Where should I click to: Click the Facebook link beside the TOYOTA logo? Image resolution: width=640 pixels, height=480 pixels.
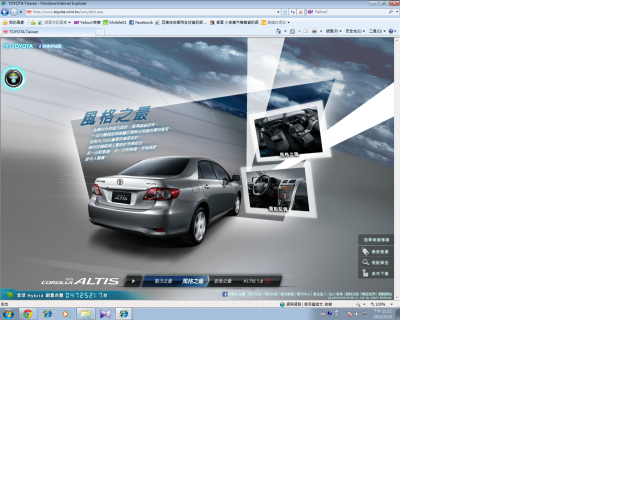pyautogui.click(x=49, y=46)
